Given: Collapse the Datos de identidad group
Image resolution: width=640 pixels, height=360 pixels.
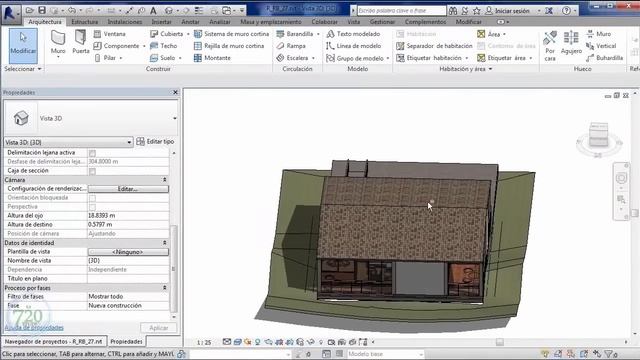Looking at the screenshot, I should (x=164, y=242).
